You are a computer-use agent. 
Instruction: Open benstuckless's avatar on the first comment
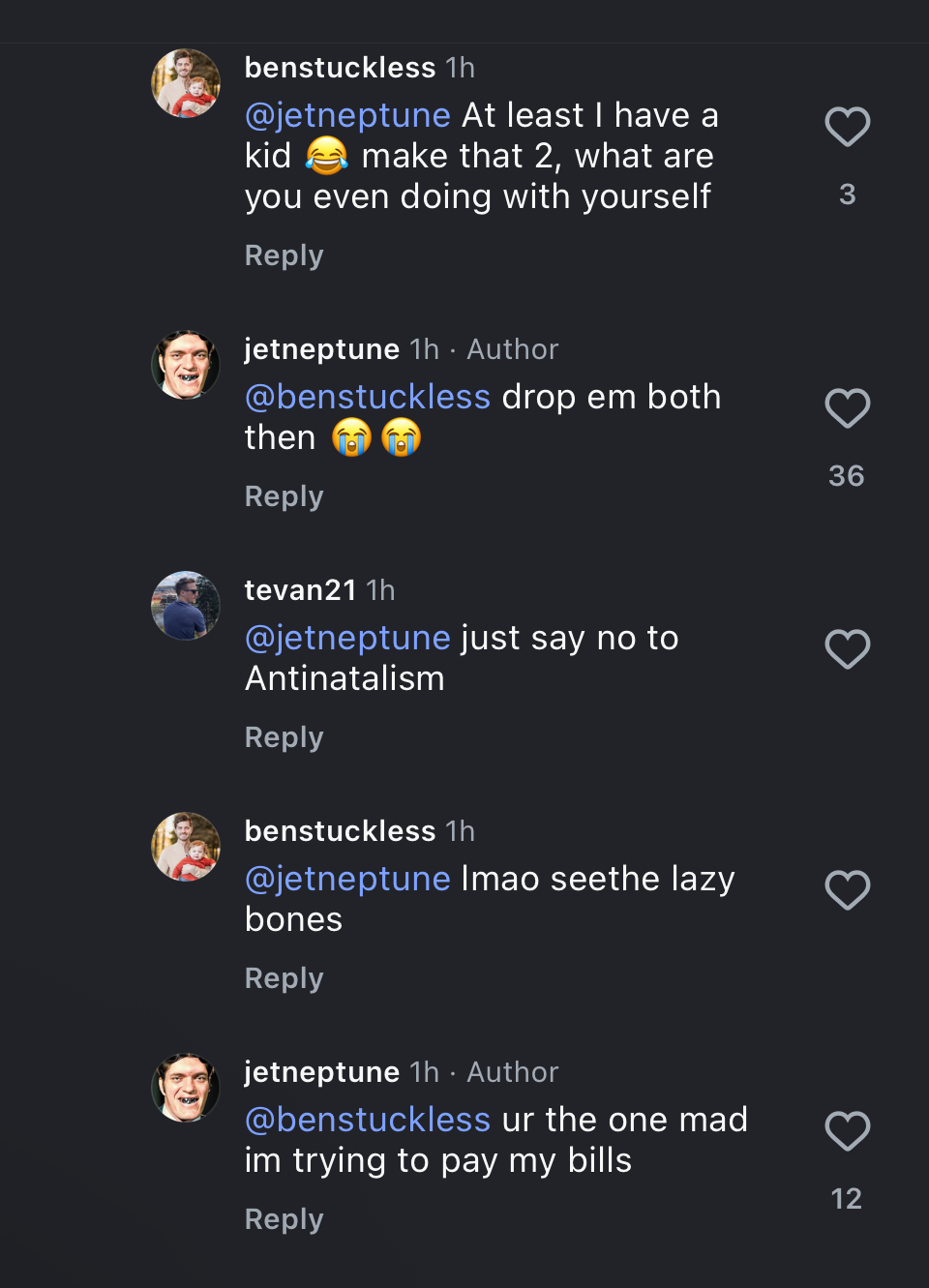pyautogui.click(x=186, y=83)
